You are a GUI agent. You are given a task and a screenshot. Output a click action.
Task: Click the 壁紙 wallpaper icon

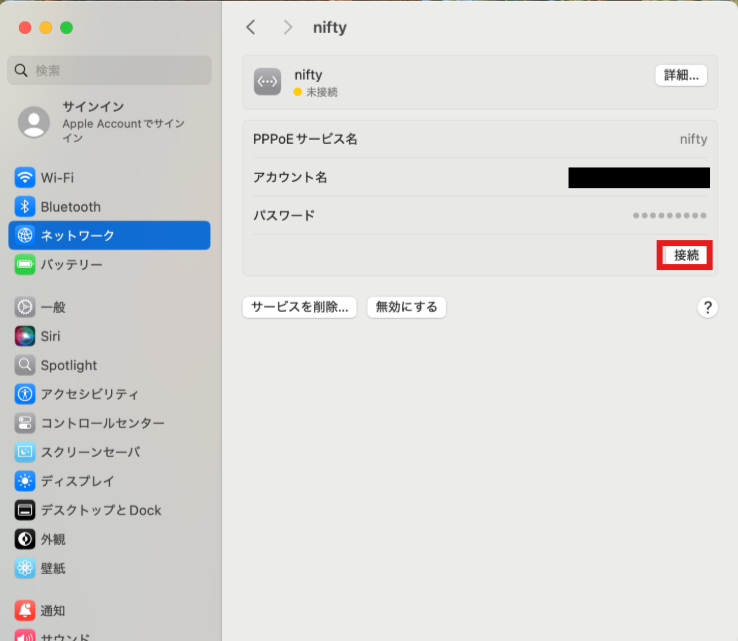pos(24,568)
